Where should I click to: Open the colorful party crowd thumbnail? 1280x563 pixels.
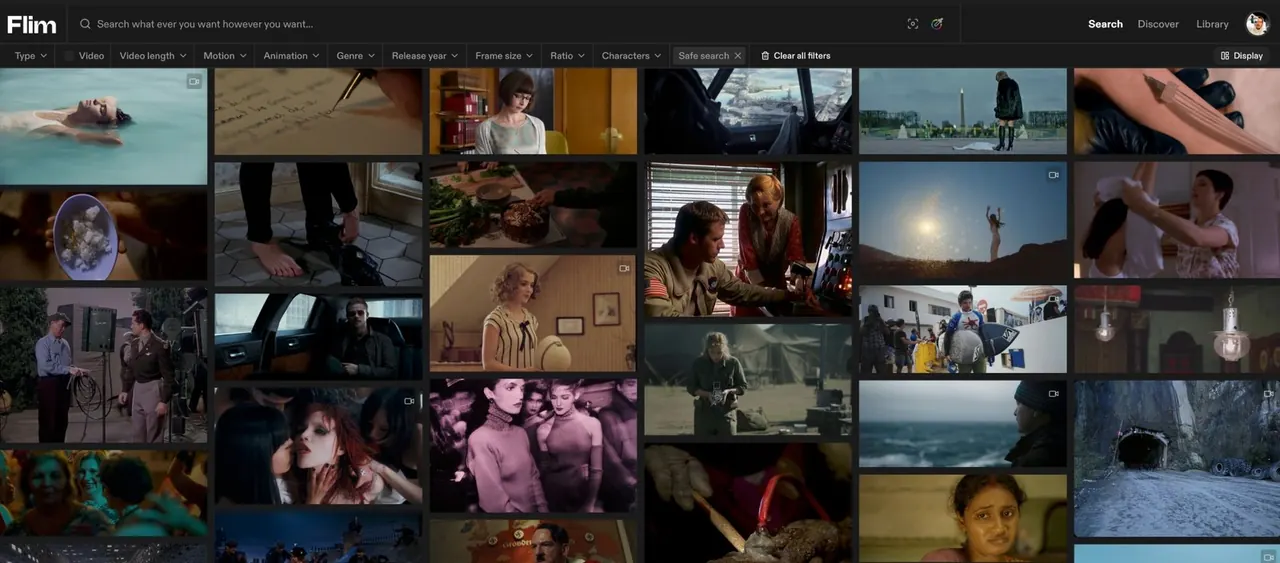(x=104, y=493)
